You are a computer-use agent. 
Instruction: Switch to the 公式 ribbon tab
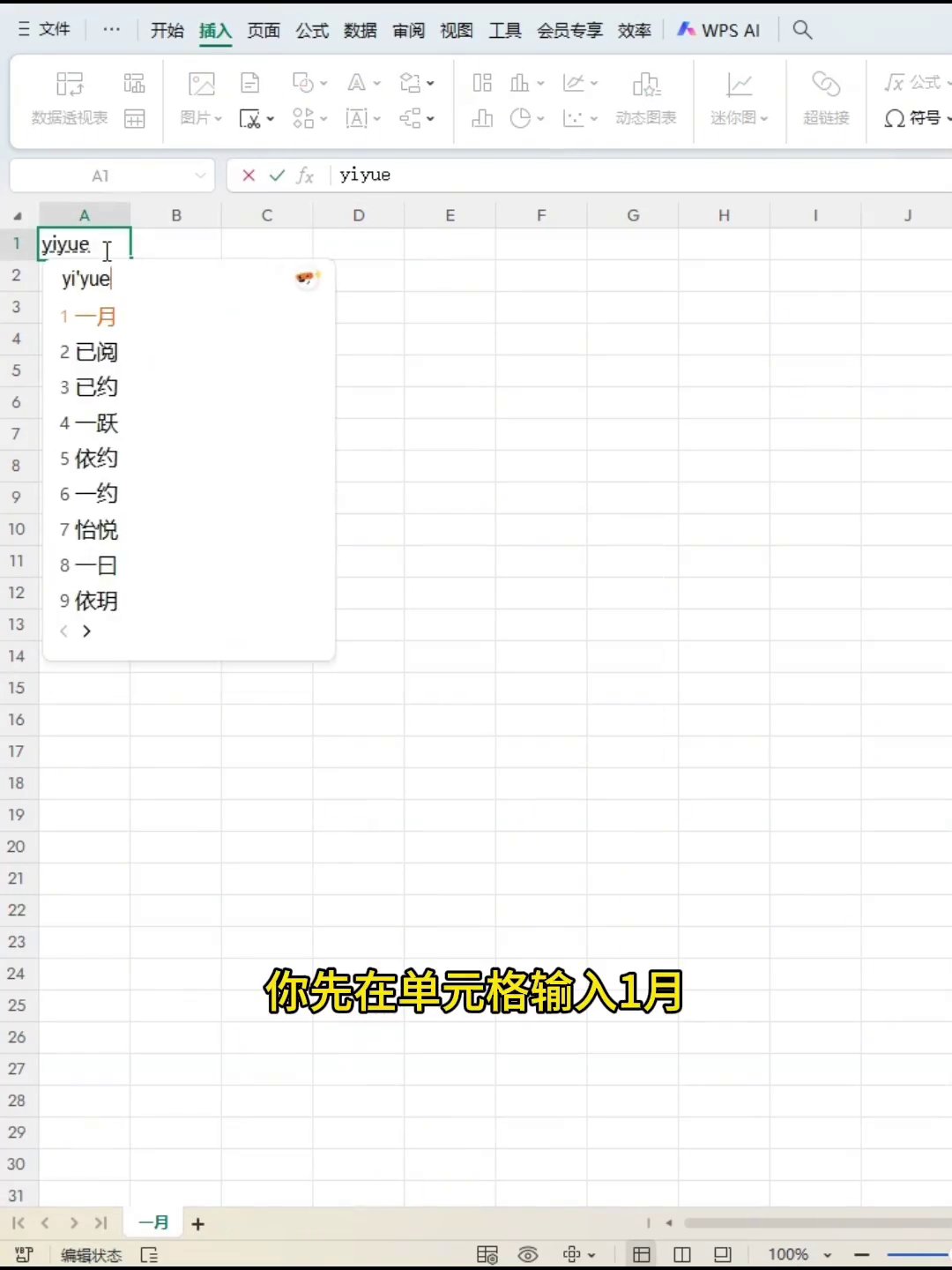coord(312,30)
